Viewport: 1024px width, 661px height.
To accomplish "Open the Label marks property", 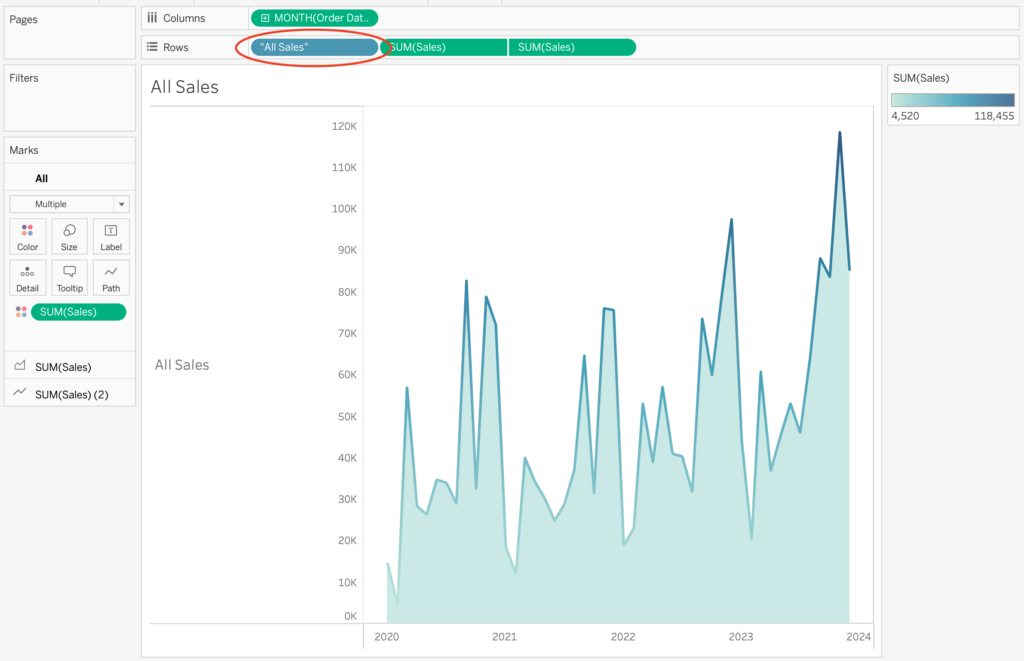I will coord(111,236).
